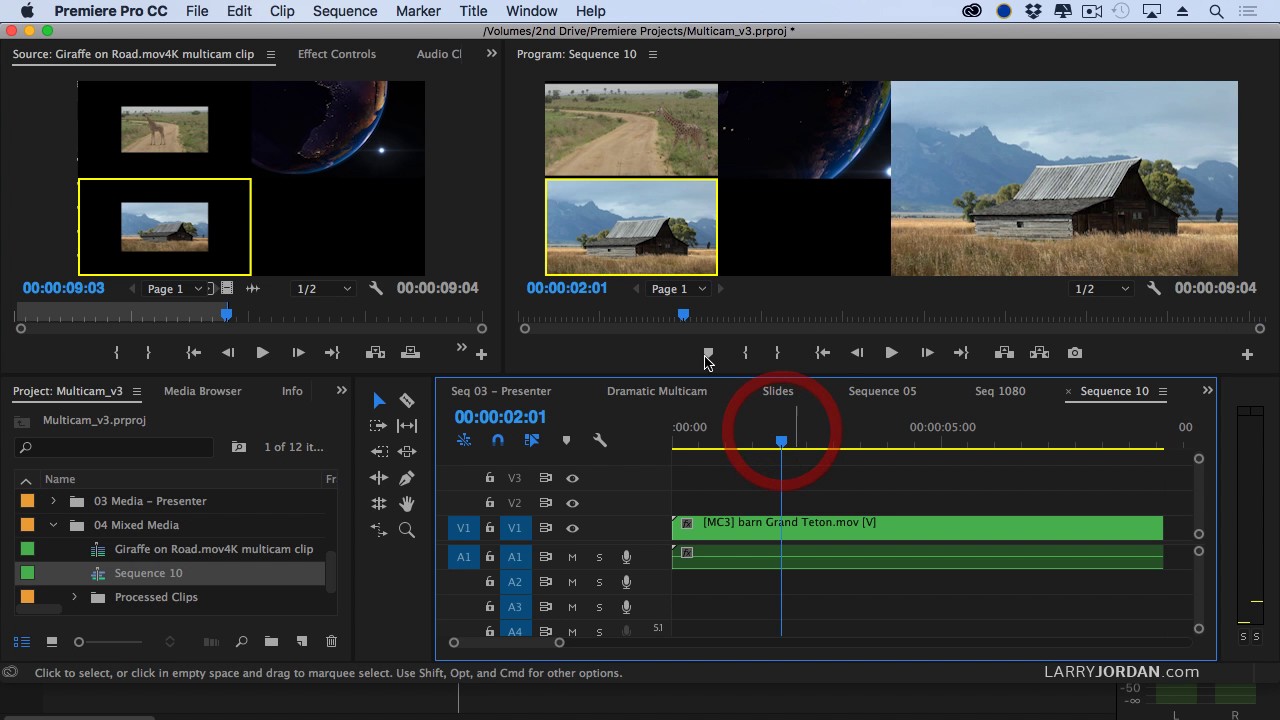
Task: Play the Program monitor sequence
Action: pyautogui.click(x=891, y=353)
